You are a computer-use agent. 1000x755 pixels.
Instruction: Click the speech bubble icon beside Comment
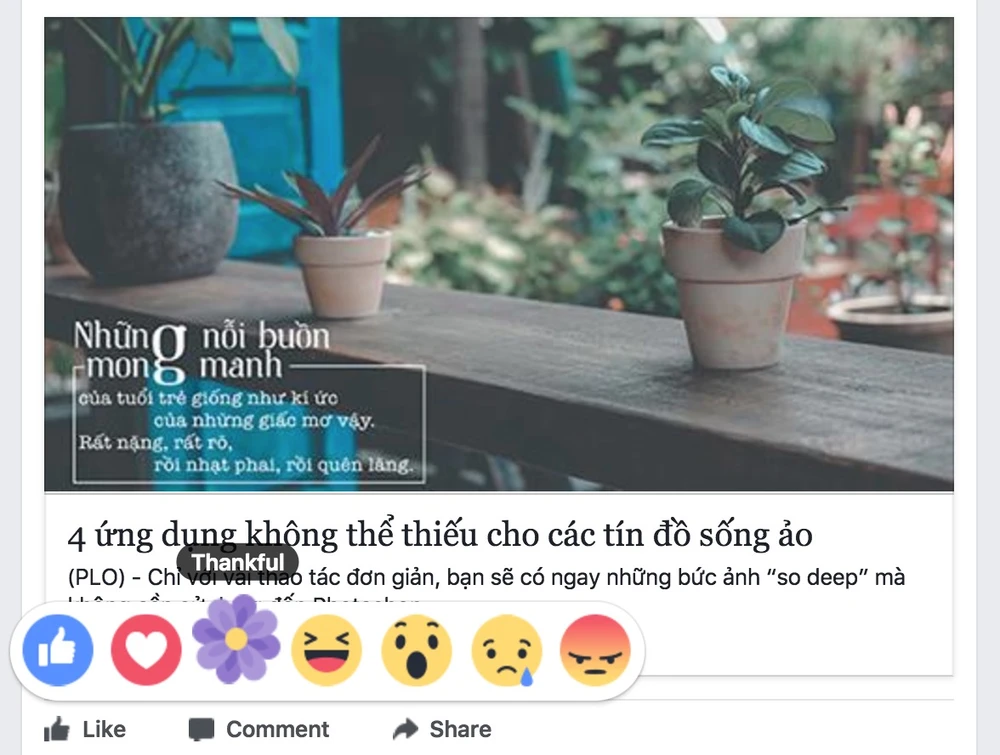coord(202,729)
